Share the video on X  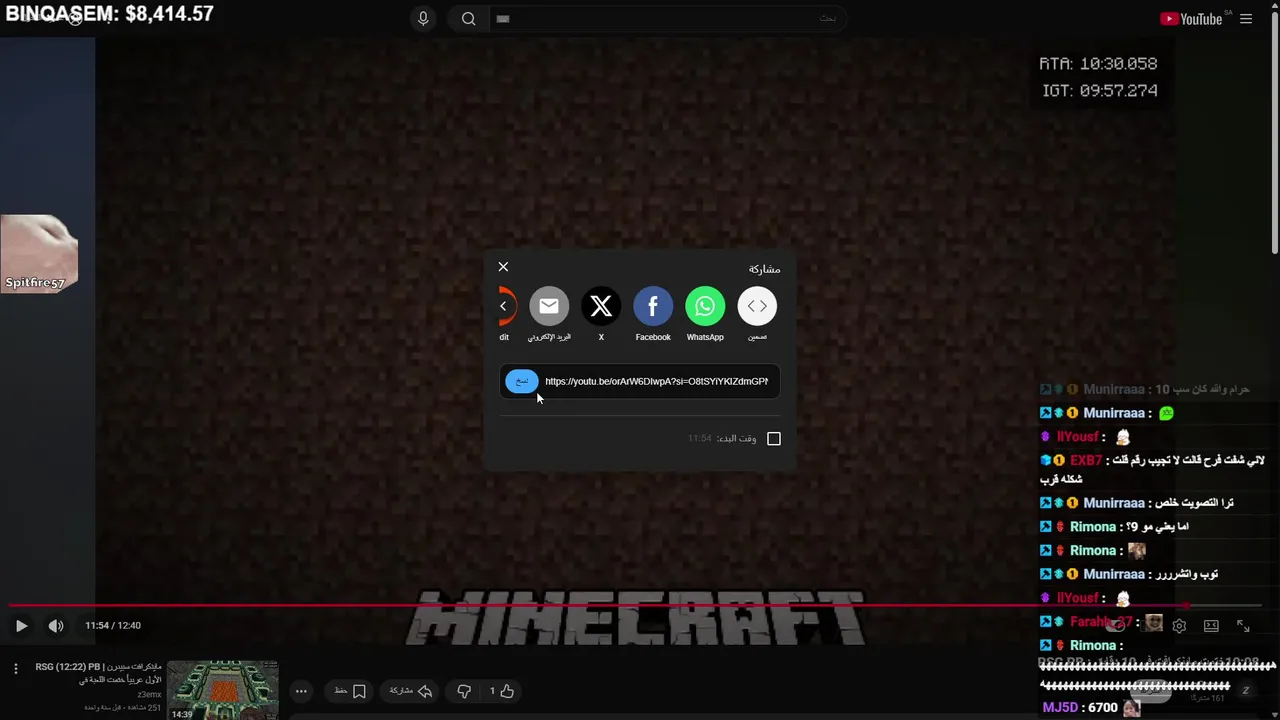point(601,306)
